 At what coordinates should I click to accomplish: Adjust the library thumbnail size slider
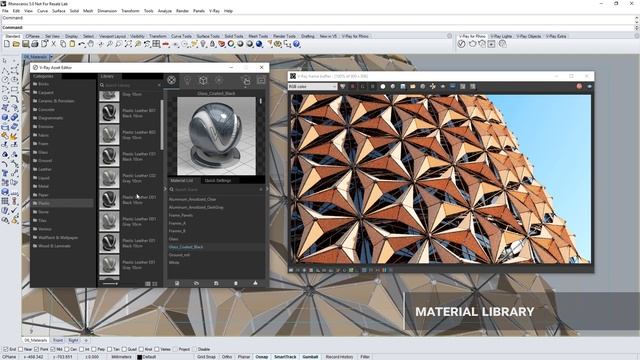coord(110,283)
